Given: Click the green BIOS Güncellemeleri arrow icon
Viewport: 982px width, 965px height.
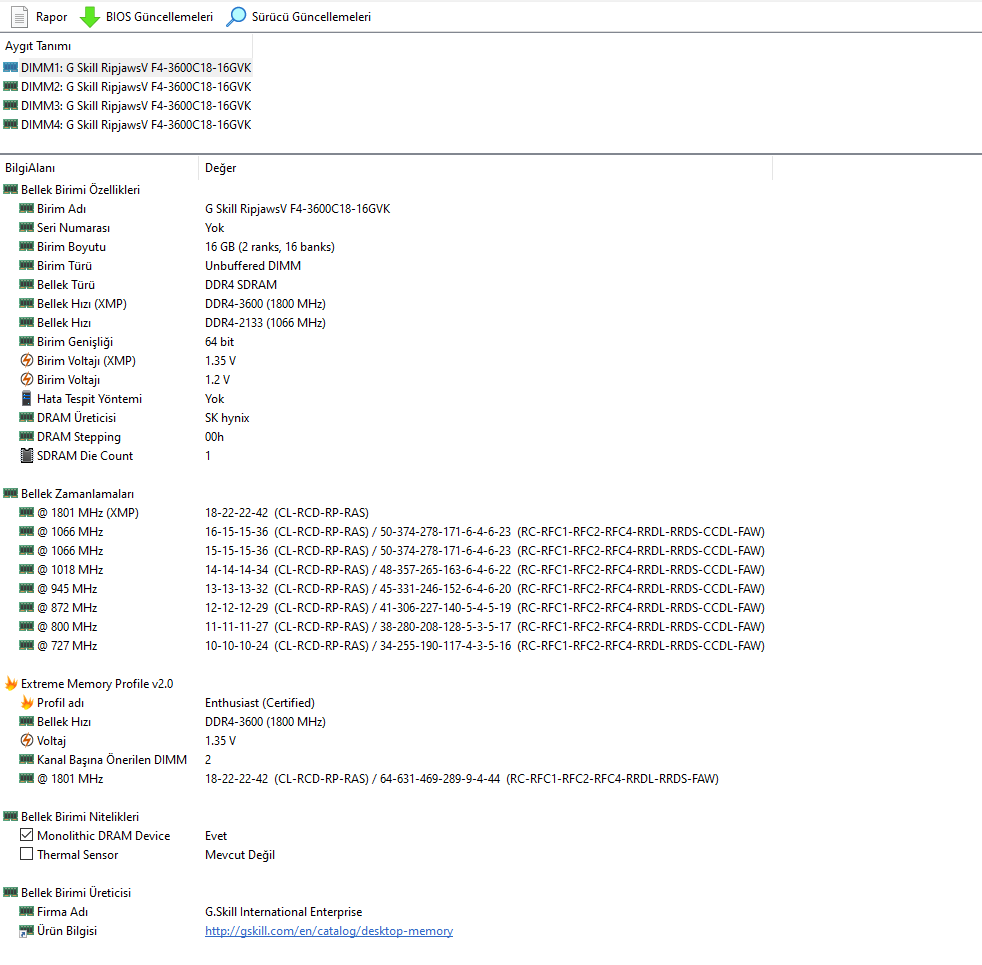Looking at the screenshot, I should point(90,17).
